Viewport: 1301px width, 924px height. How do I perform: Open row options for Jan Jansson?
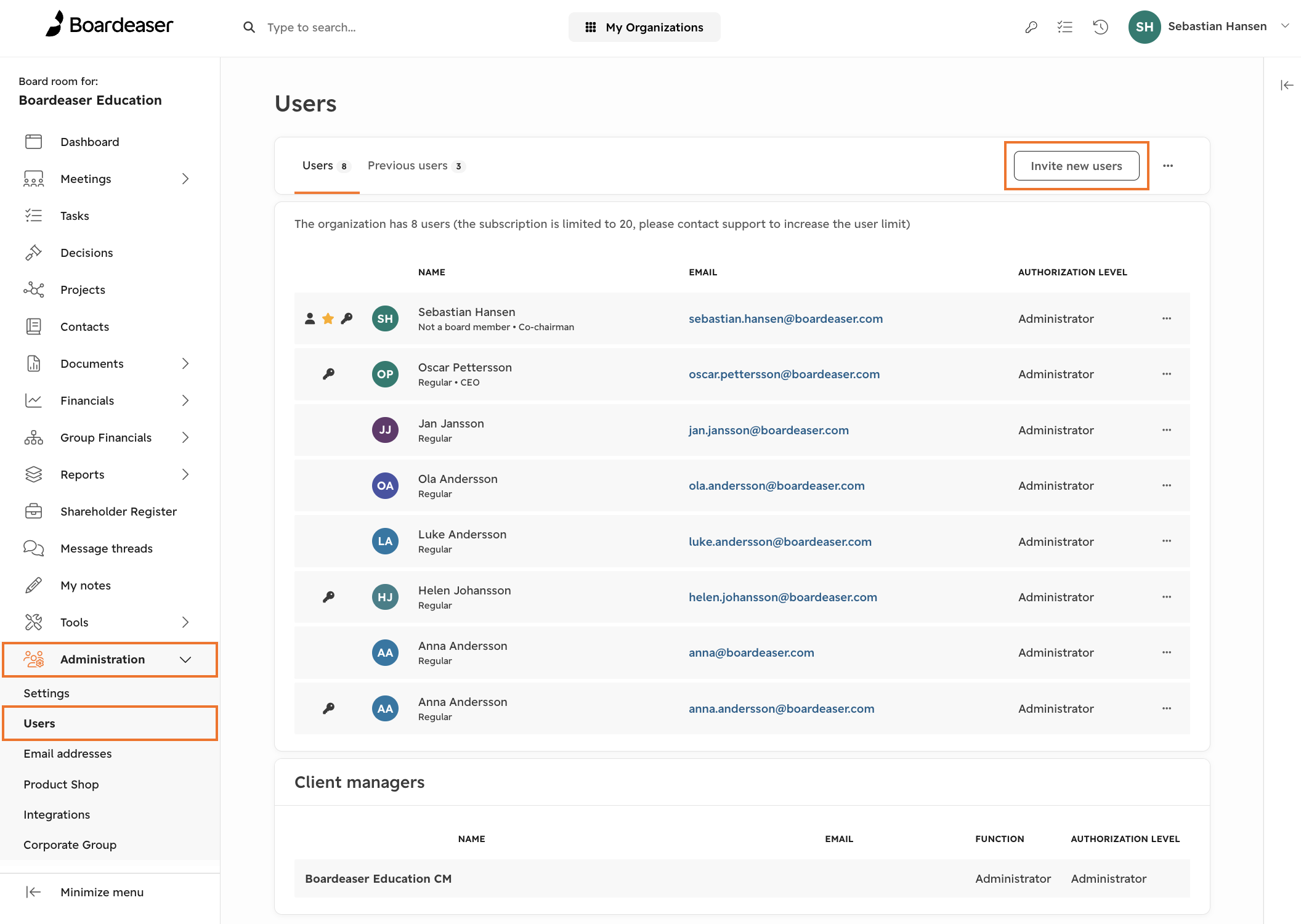pyautogui.click(x=1167, y=430)
